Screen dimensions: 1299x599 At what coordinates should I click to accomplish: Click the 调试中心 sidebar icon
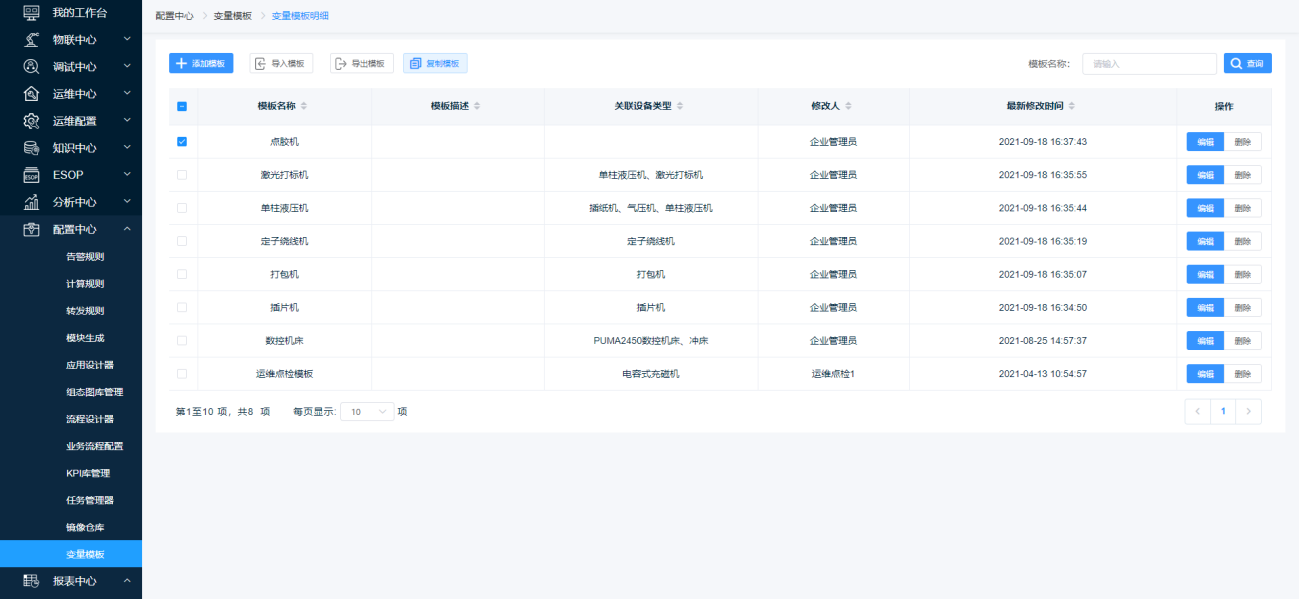click(x=31, y=66)
